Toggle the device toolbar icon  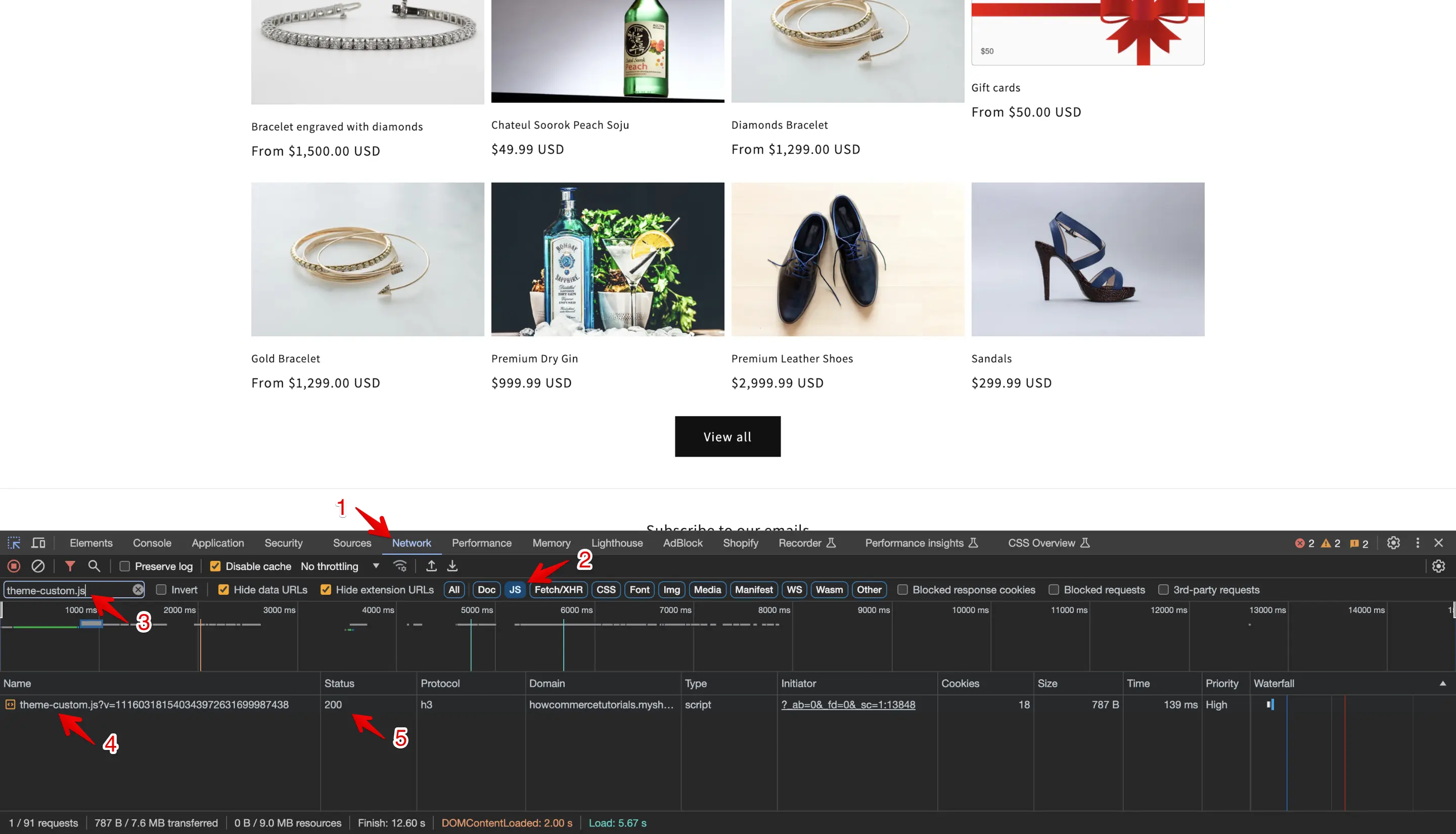pyautogui.click(x=38, y=543)
